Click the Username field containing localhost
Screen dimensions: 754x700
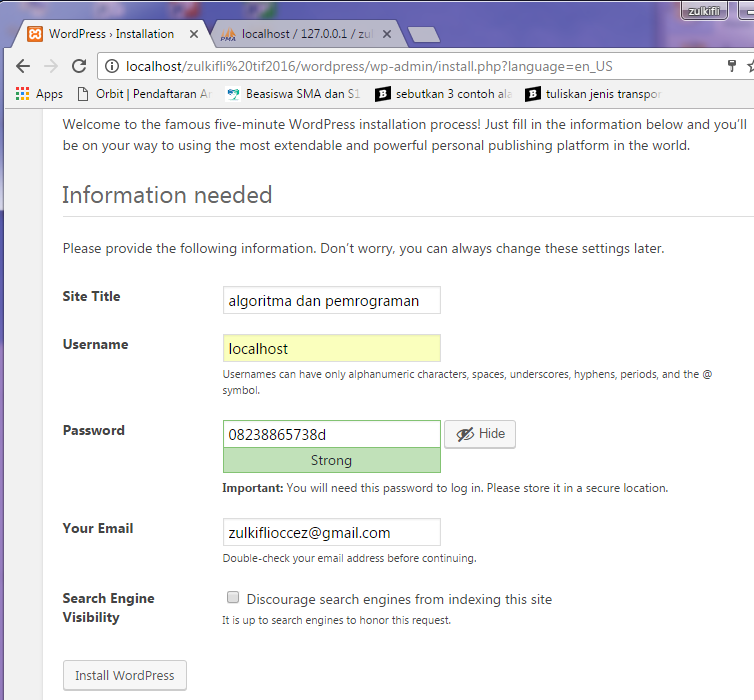[332, 348]
